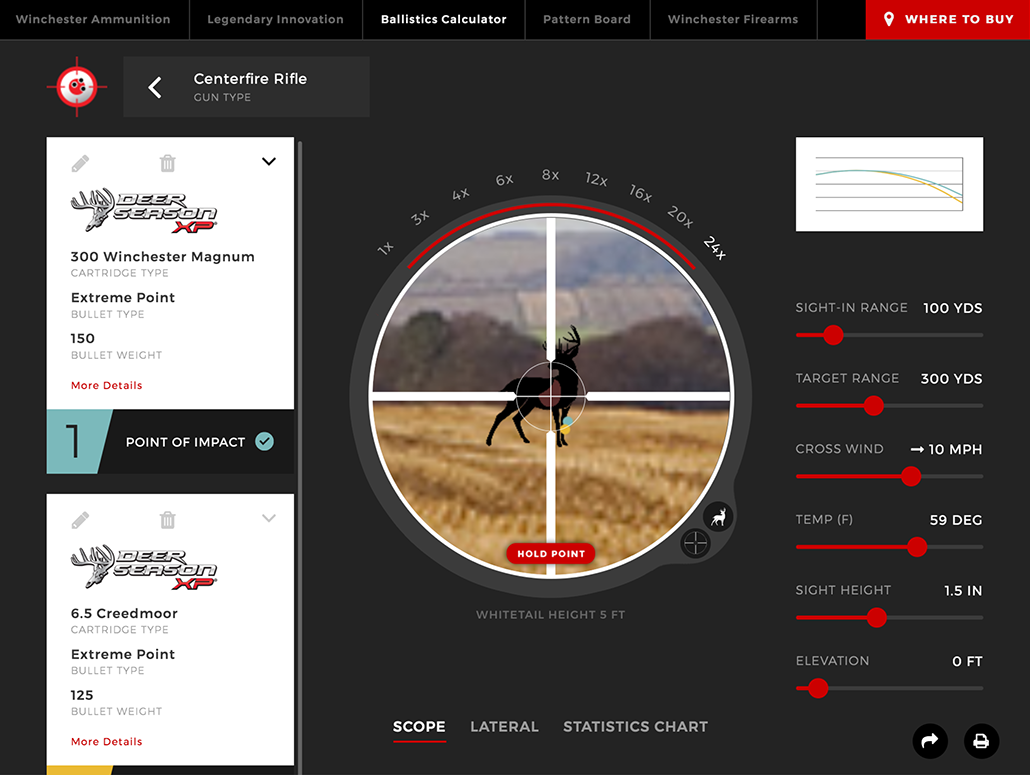Set scope magnification to 8x
1030x775 pixels.
550,175
